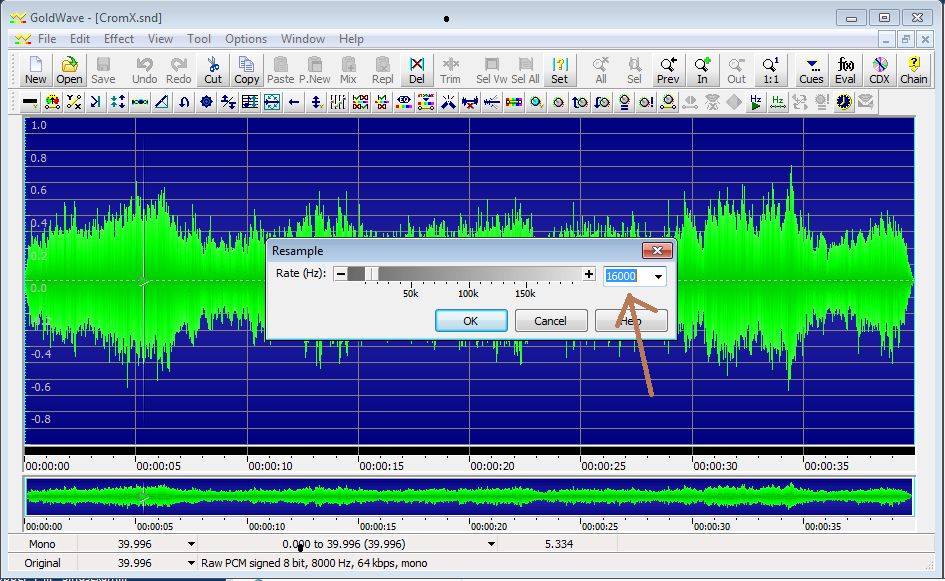The image size is (945, 581).
Task: Open the Eval expression evaluator icon
Action: (x=846, y=70)
